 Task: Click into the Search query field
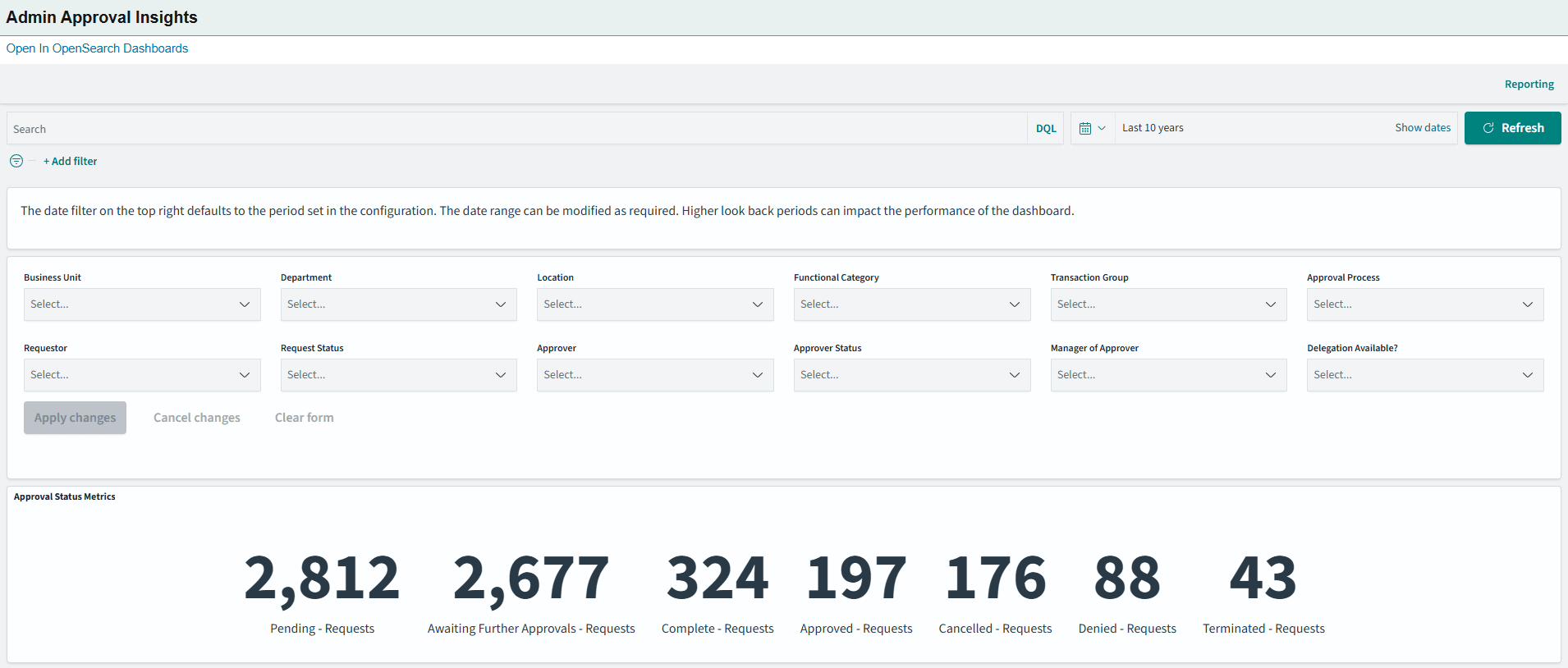click(x=517, y=129)
